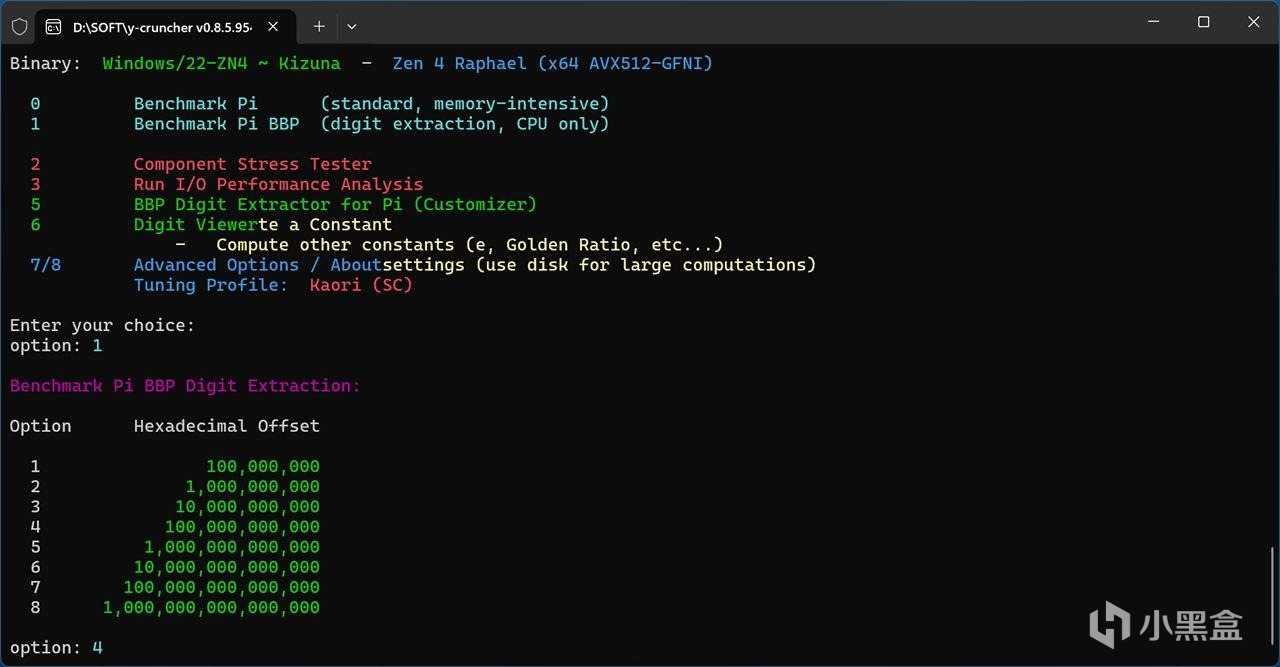
Task: Click the 'Hexadecimal Offset' column header
Action: point(227,426)
